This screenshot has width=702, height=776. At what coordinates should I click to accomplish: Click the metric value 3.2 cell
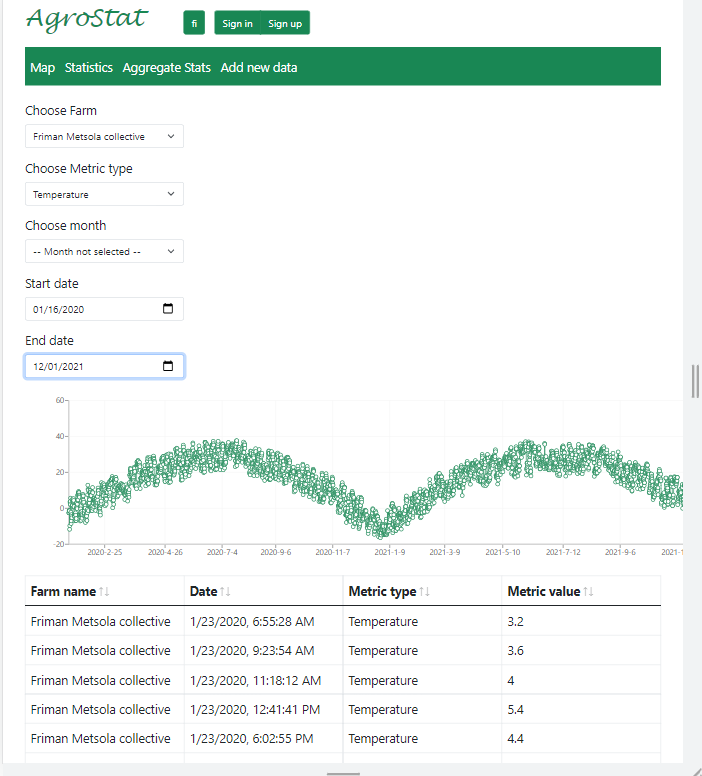point(581,621)
